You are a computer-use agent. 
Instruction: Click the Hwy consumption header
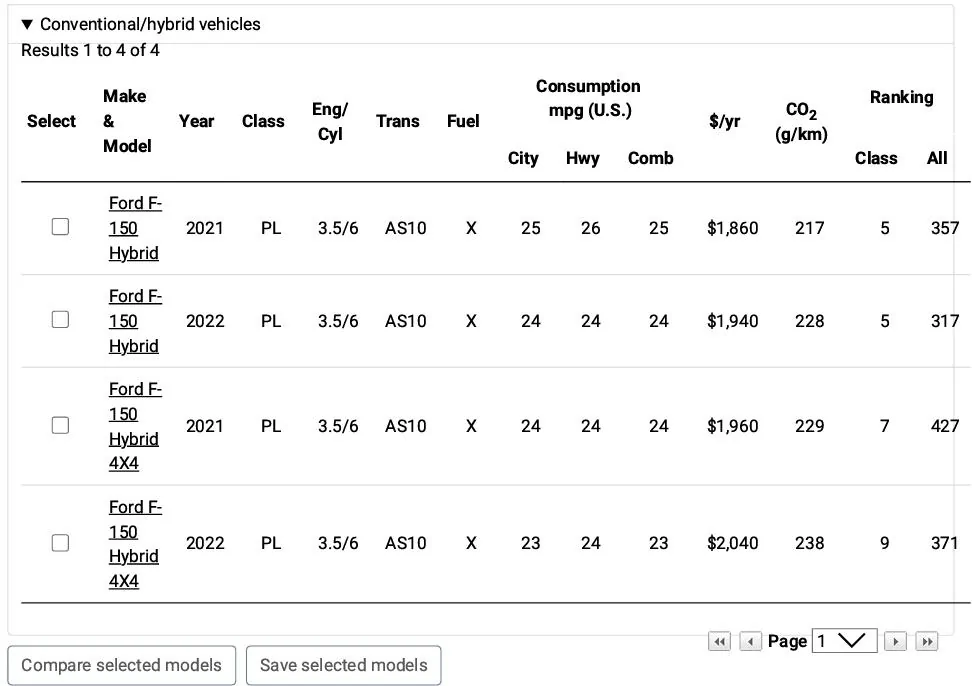[583, 158]
